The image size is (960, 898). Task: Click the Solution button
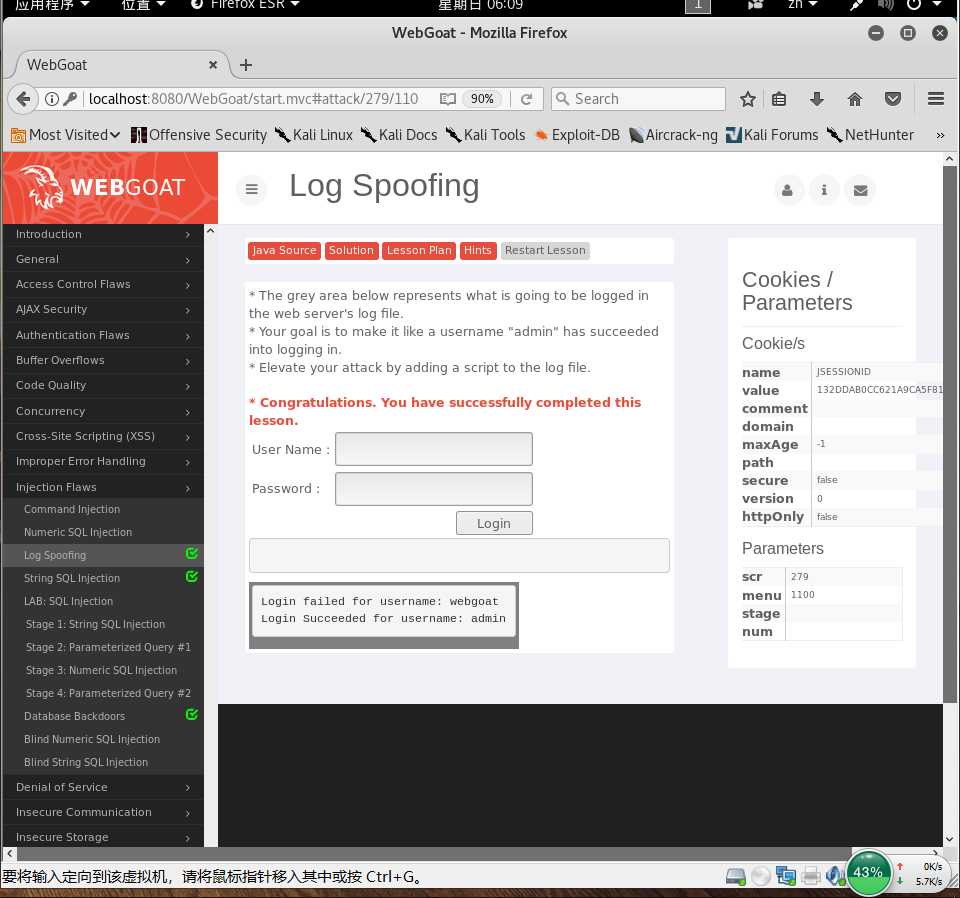pos(351,250)
